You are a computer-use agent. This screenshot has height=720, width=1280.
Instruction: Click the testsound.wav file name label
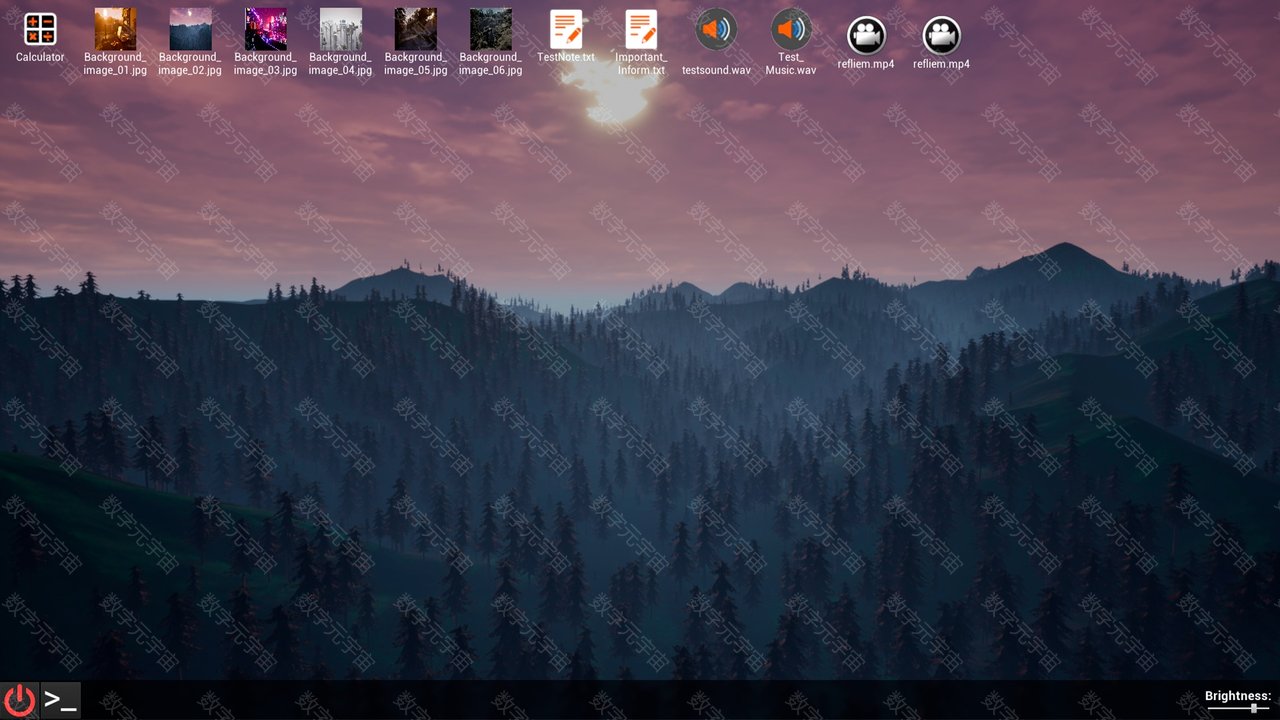716,71
